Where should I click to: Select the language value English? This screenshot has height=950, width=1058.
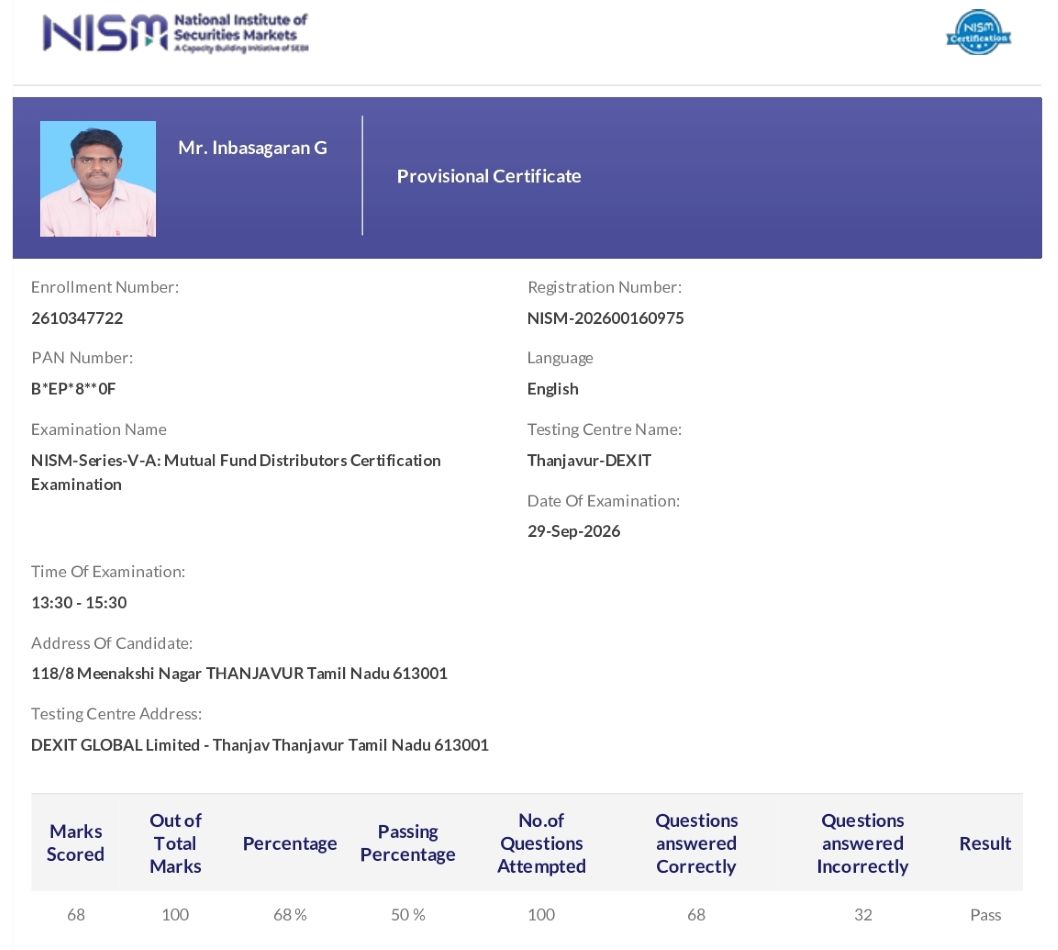click(553, 389)
